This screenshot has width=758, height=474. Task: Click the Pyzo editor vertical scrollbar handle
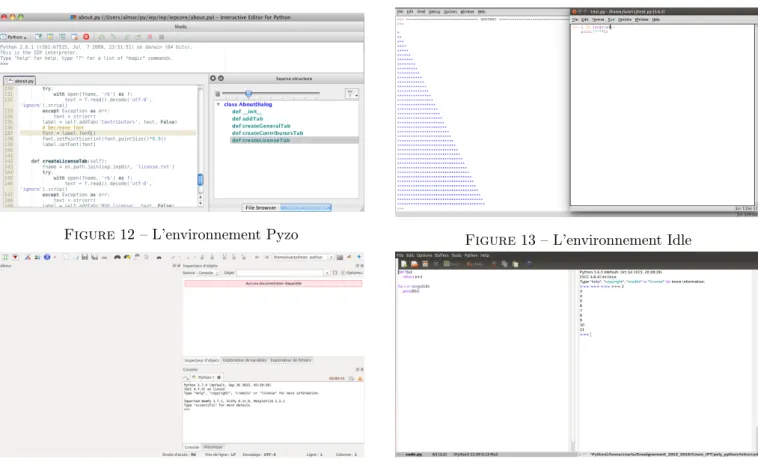tap(201, 180)
